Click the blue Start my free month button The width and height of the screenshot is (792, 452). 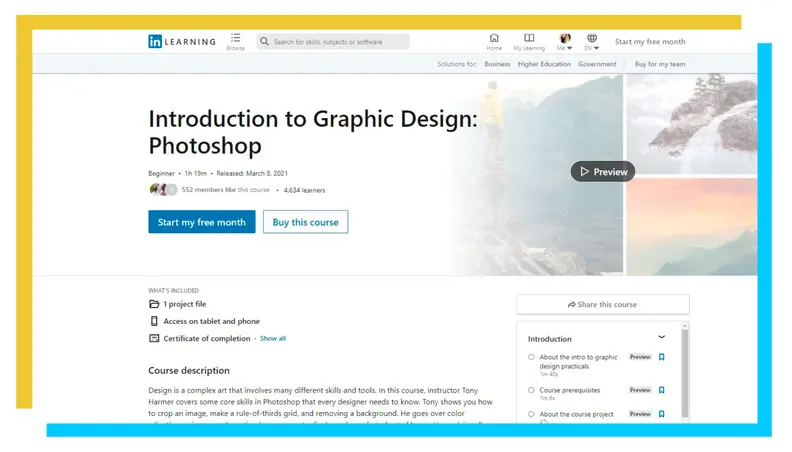point(202,222)
